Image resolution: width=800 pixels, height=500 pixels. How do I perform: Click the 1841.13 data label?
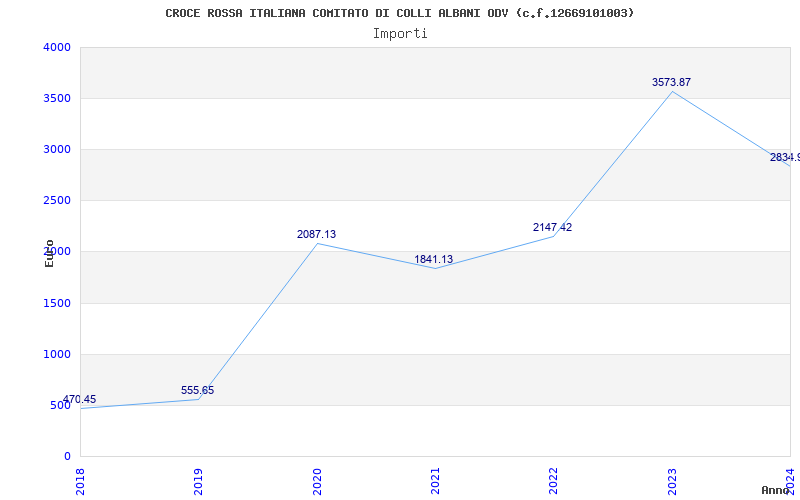(x=434, y=259)
